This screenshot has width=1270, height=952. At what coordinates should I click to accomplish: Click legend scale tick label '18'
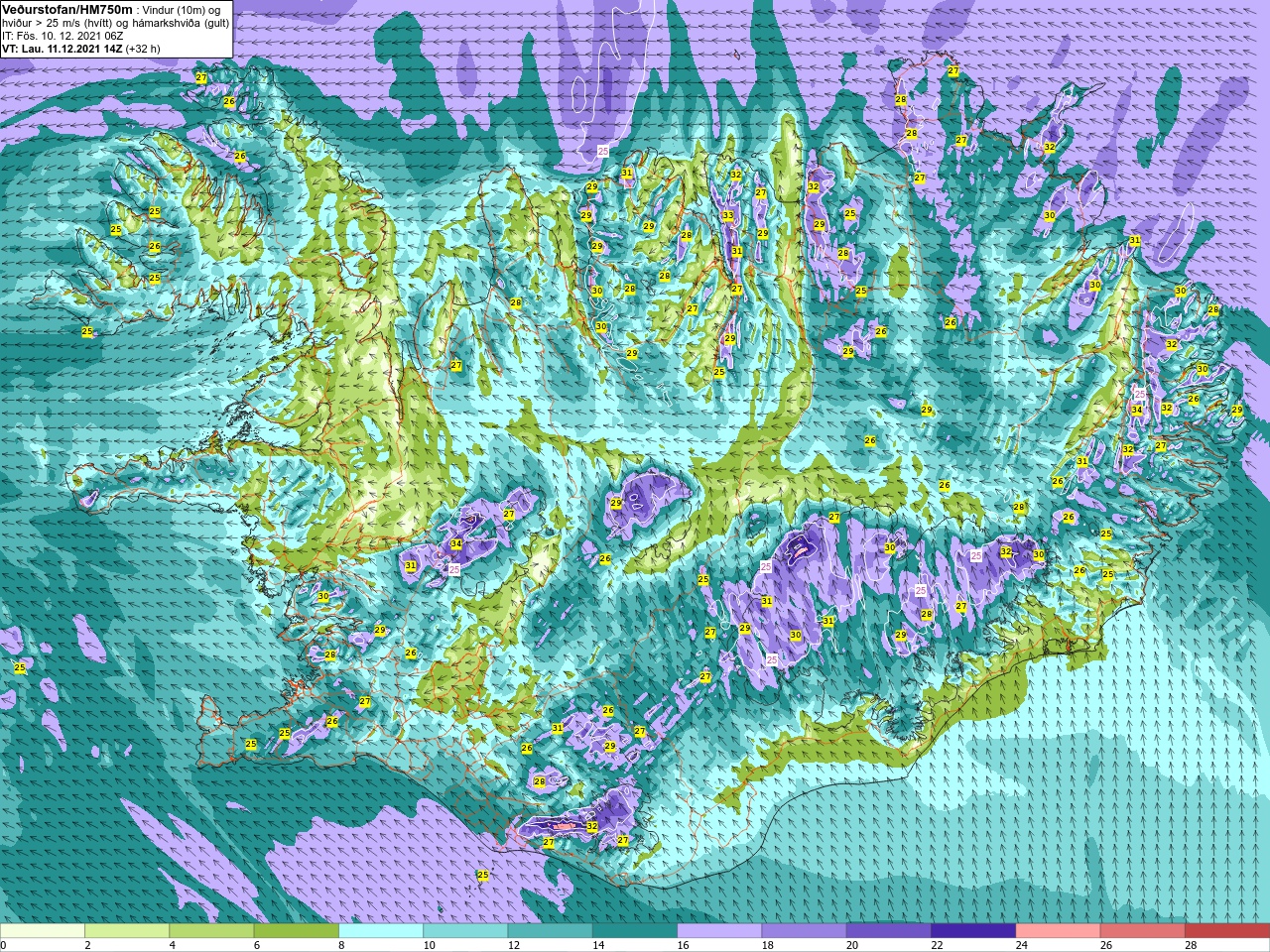click(x=768, y=945)
